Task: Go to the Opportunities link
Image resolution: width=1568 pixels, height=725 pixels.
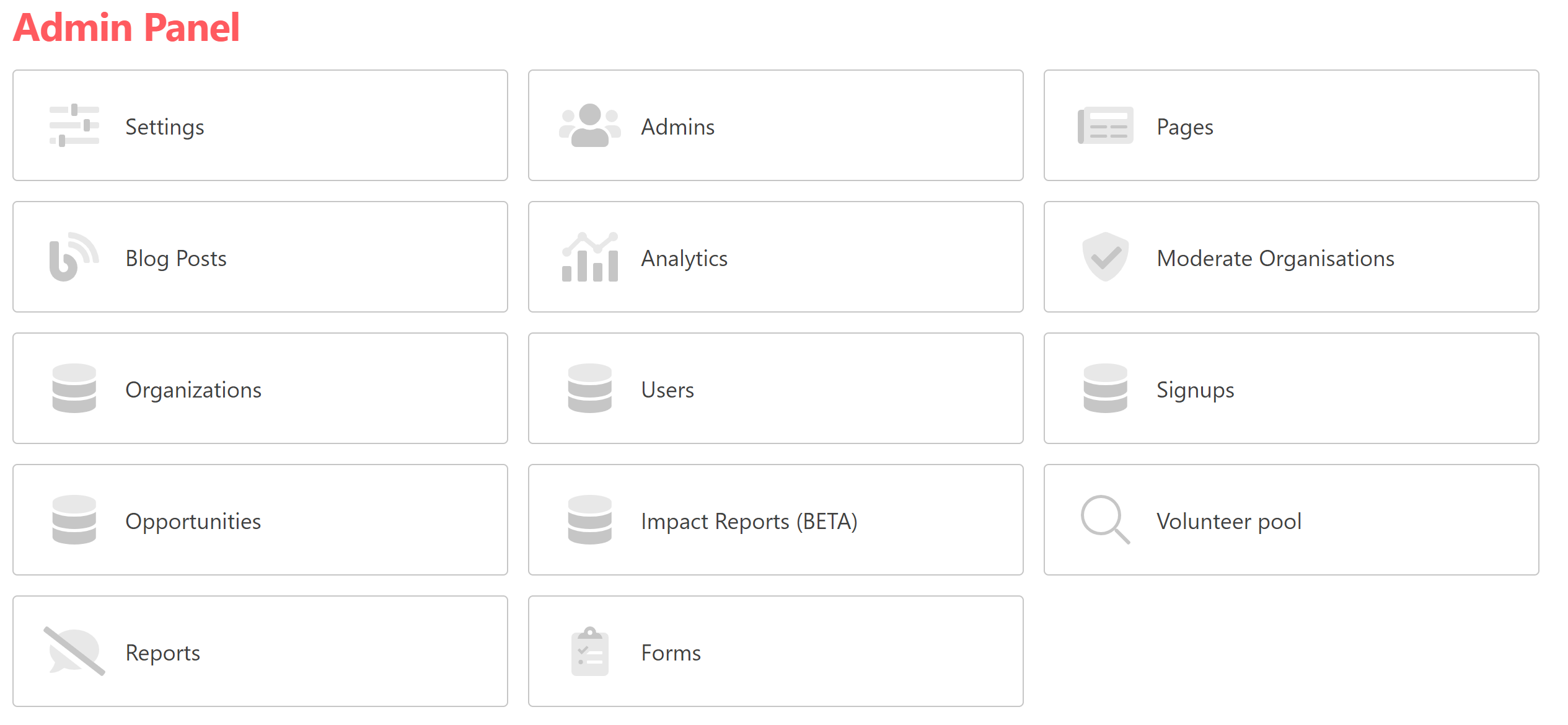Action: pyautogui.click(x=193, y=521)
